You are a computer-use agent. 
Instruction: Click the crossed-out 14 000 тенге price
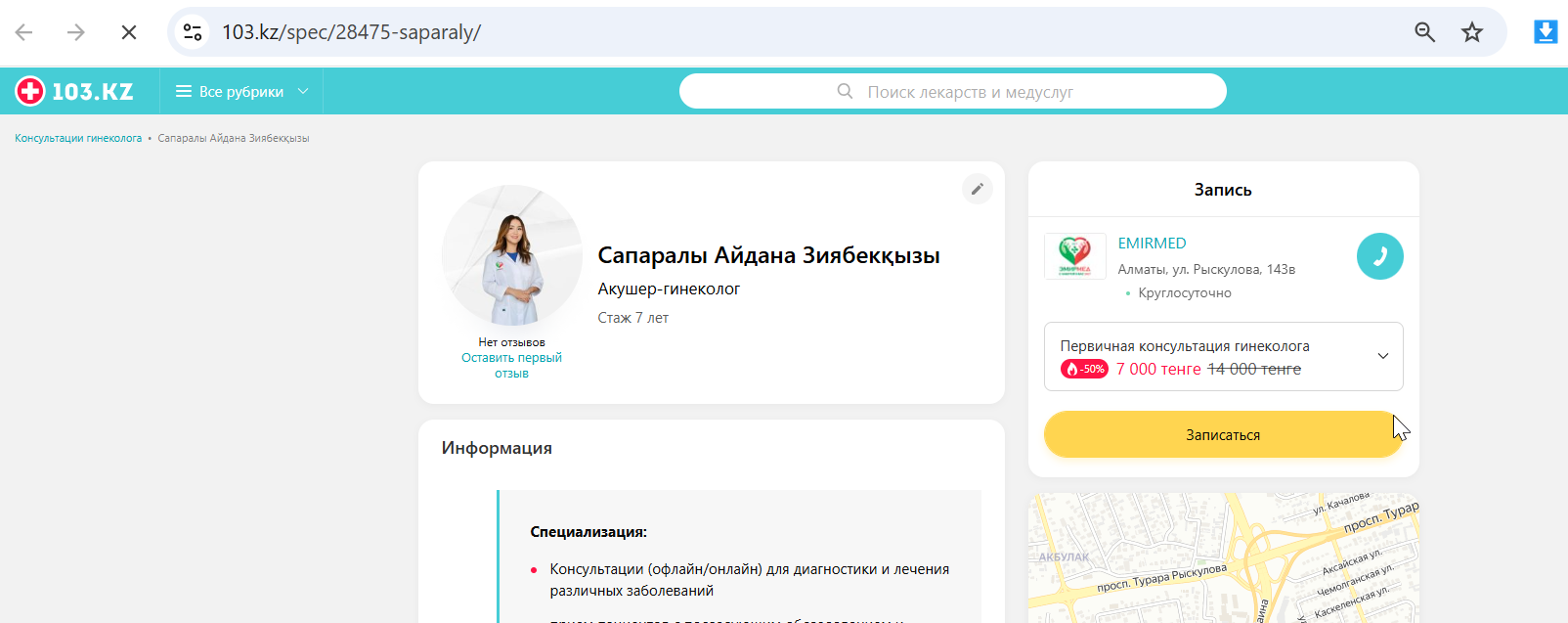point(1254,369)
